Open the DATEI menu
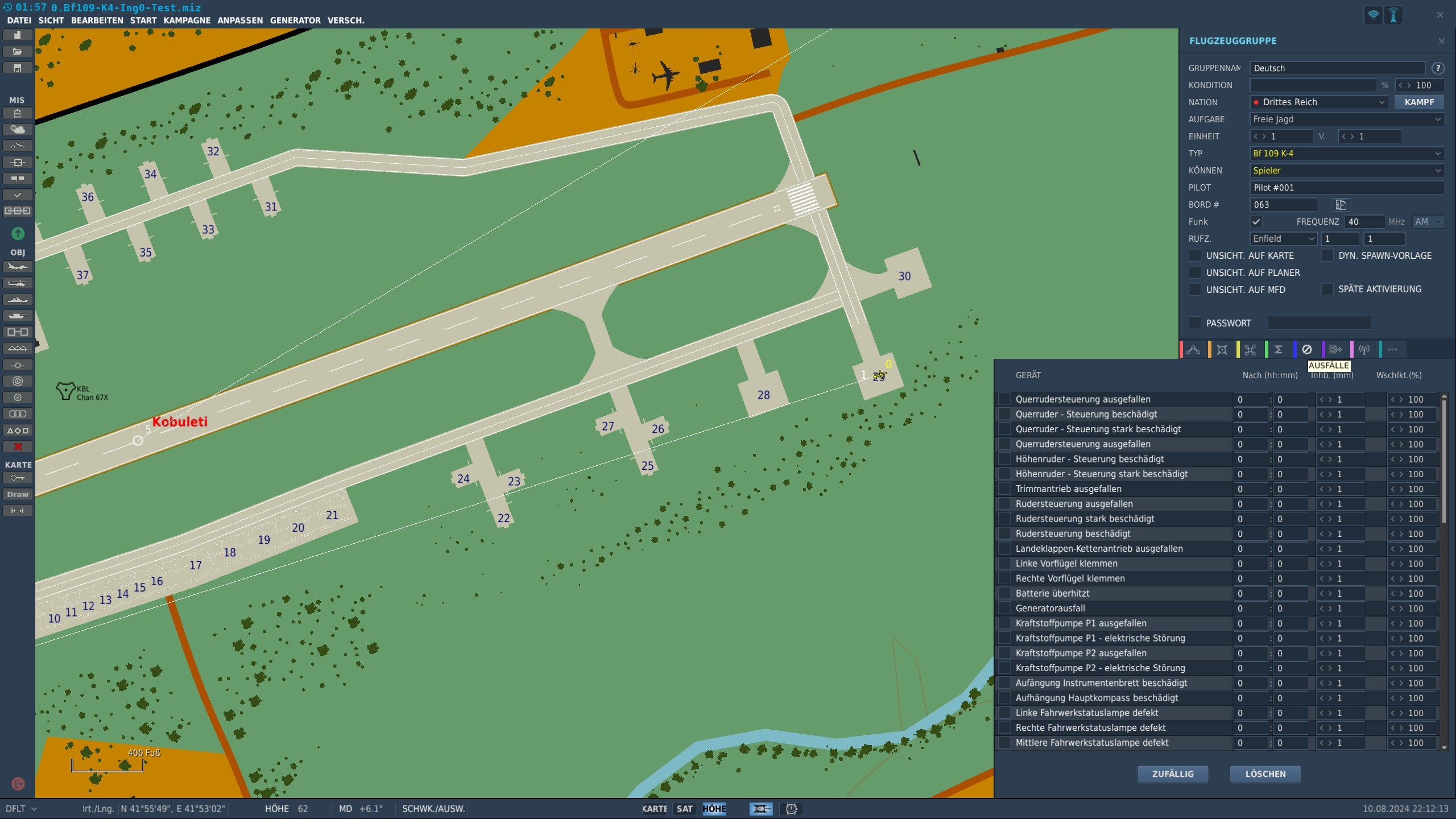The width and height of the screenshot is (1456, 819). tap(19, 20)
